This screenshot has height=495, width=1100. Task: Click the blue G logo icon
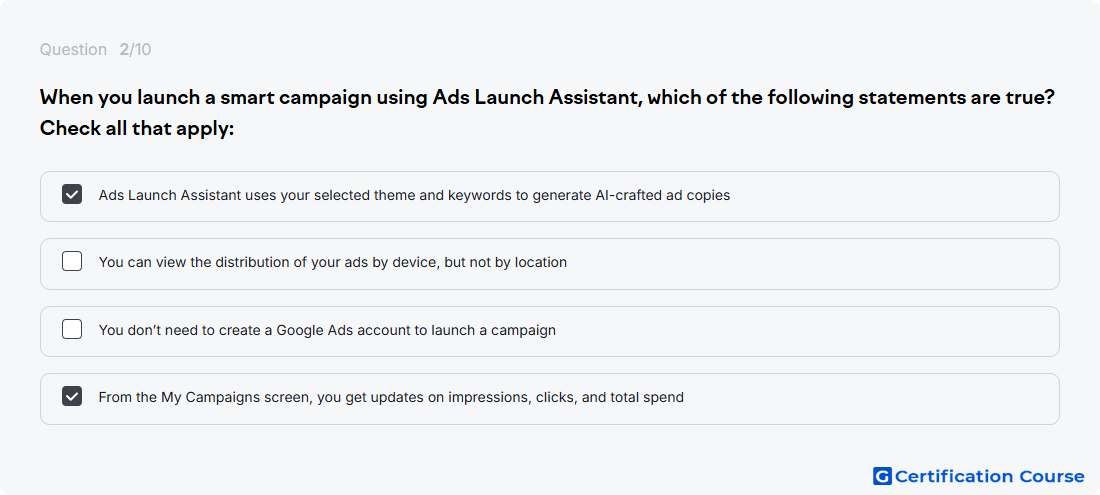pos(882,477)
